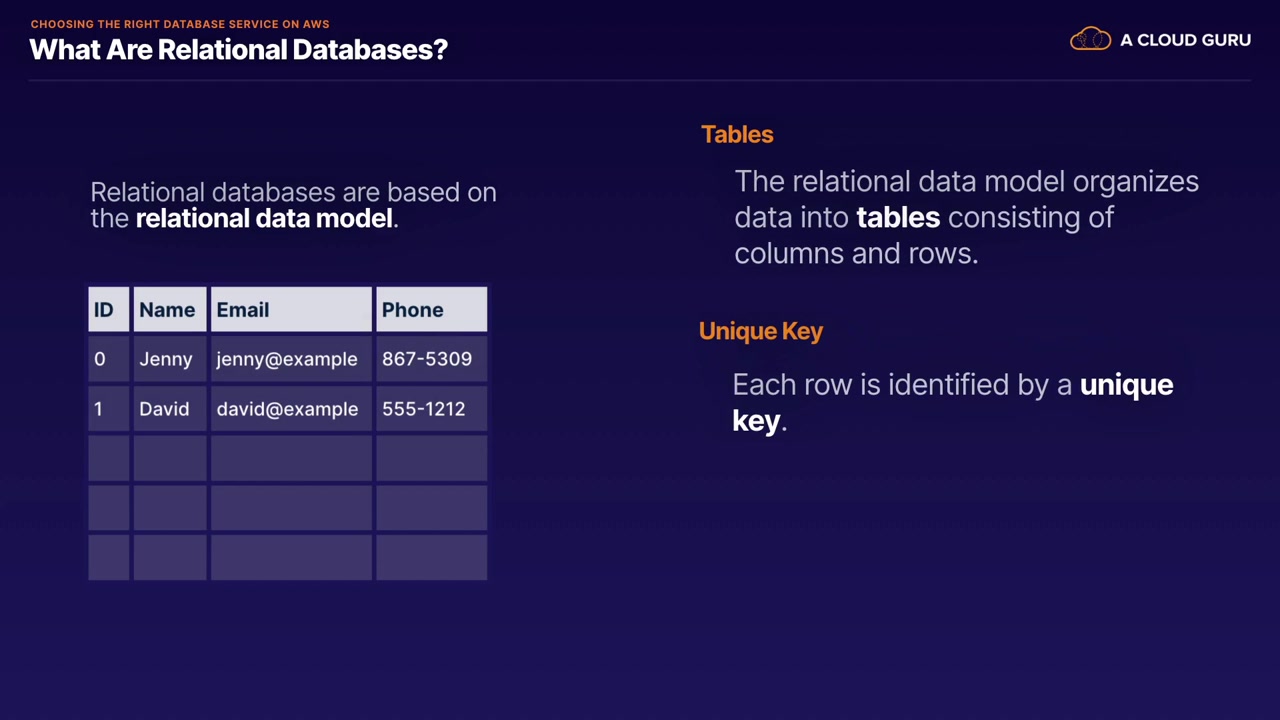This screenshot has height=720, width=1280.
Task: Click the slide title What Are Relational Databases?
Action: (238, 50)
